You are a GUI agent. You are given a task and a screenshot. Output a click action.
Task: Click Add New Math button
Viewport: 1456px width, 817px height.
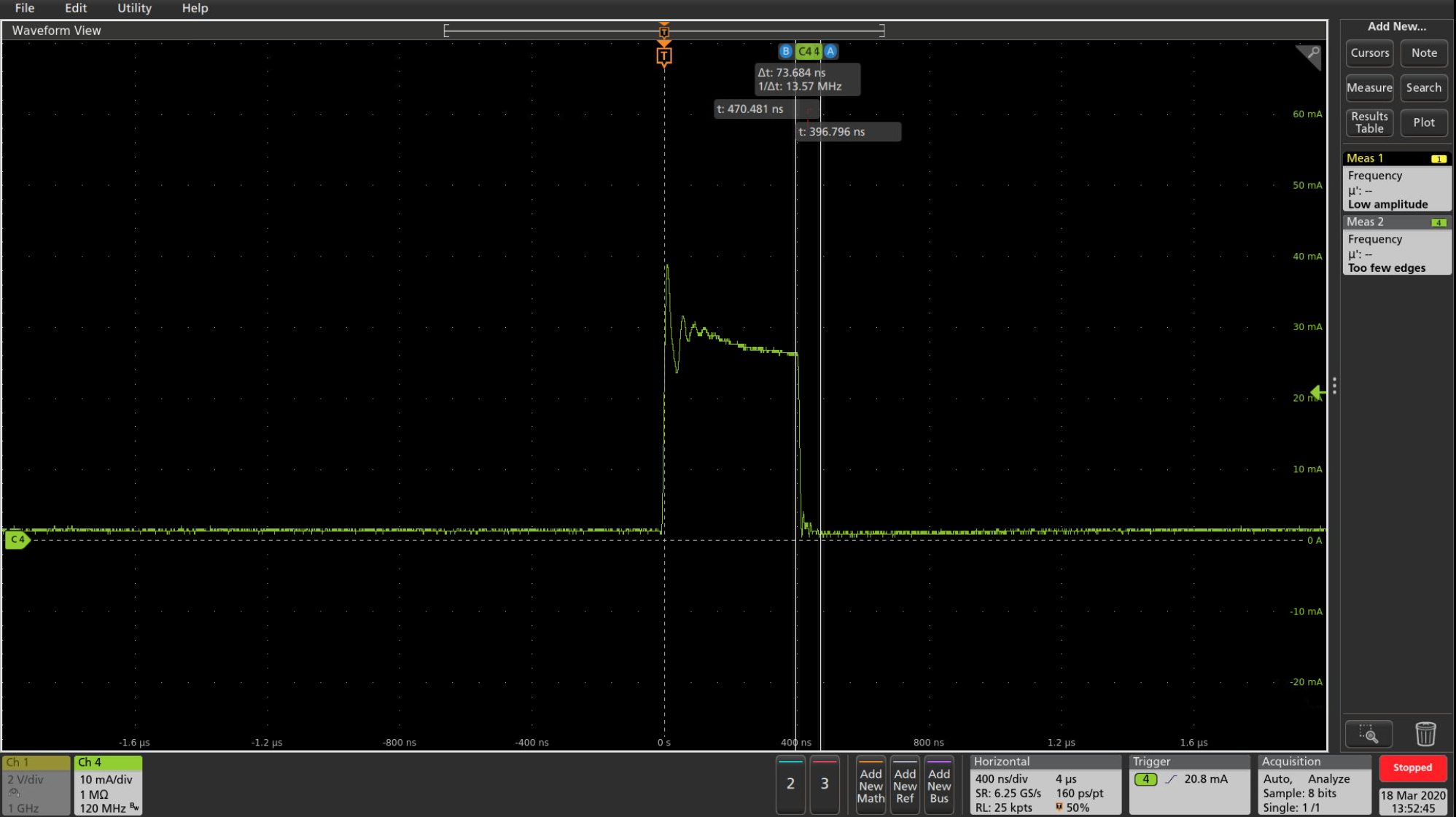pyautogui.click(x=871, y=785)
